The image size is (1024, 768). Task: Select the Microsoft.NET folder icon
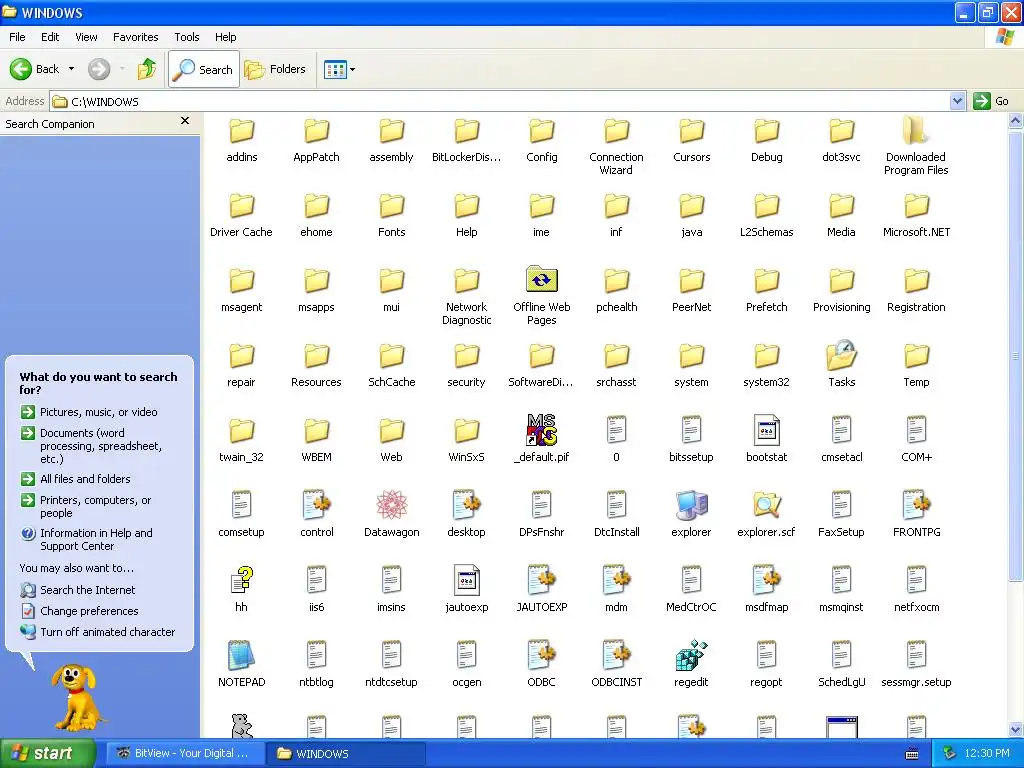916,206
